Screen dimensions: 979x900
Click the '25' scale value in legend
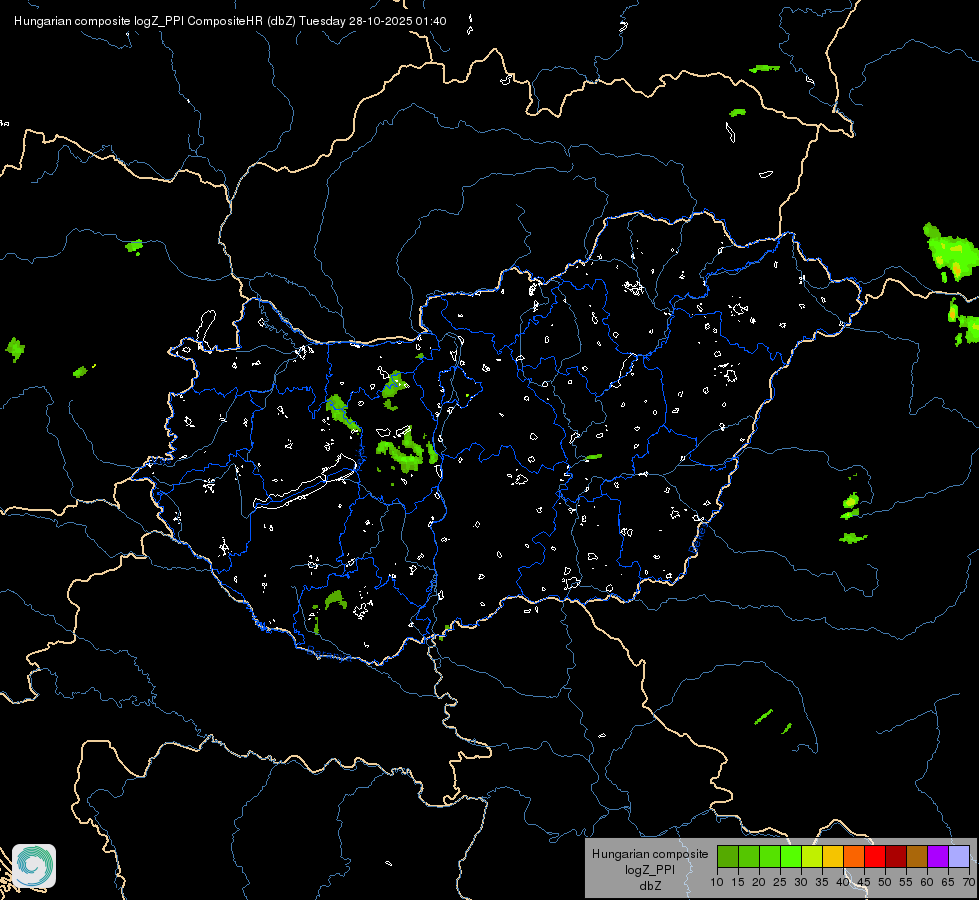click(x=780, y=883)
